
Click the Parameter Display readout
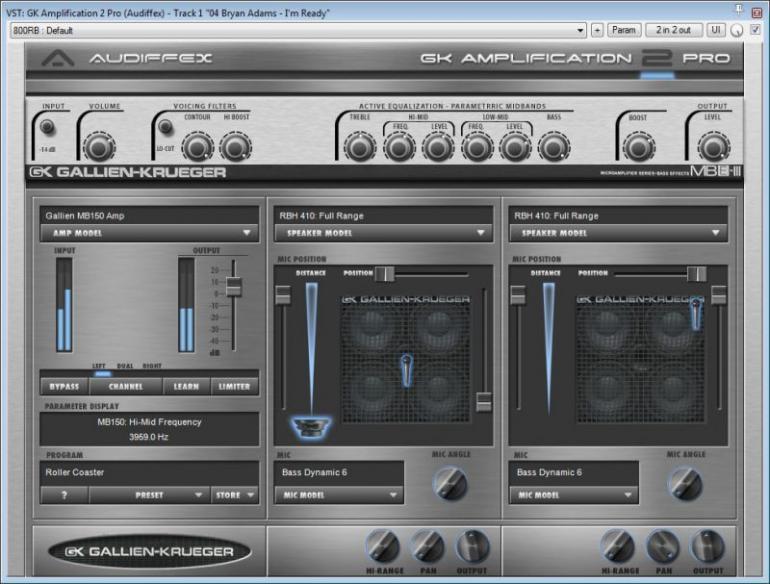149,429
